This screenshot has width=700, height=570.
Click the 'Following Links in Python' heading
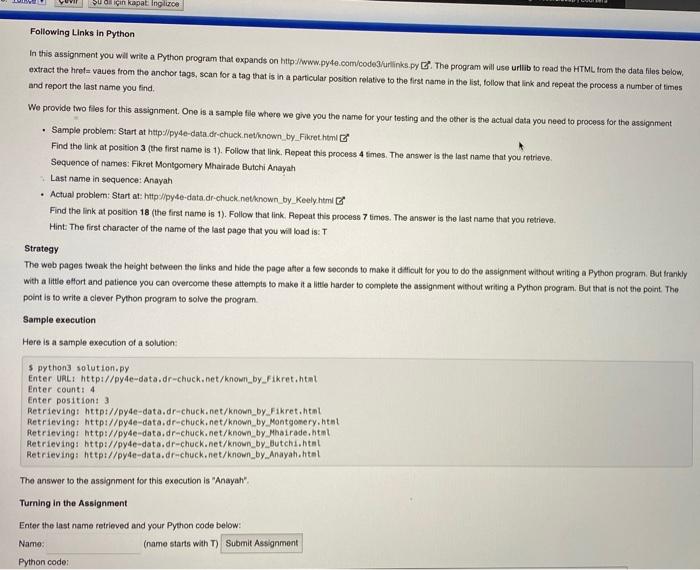click(x=82, y=33)
